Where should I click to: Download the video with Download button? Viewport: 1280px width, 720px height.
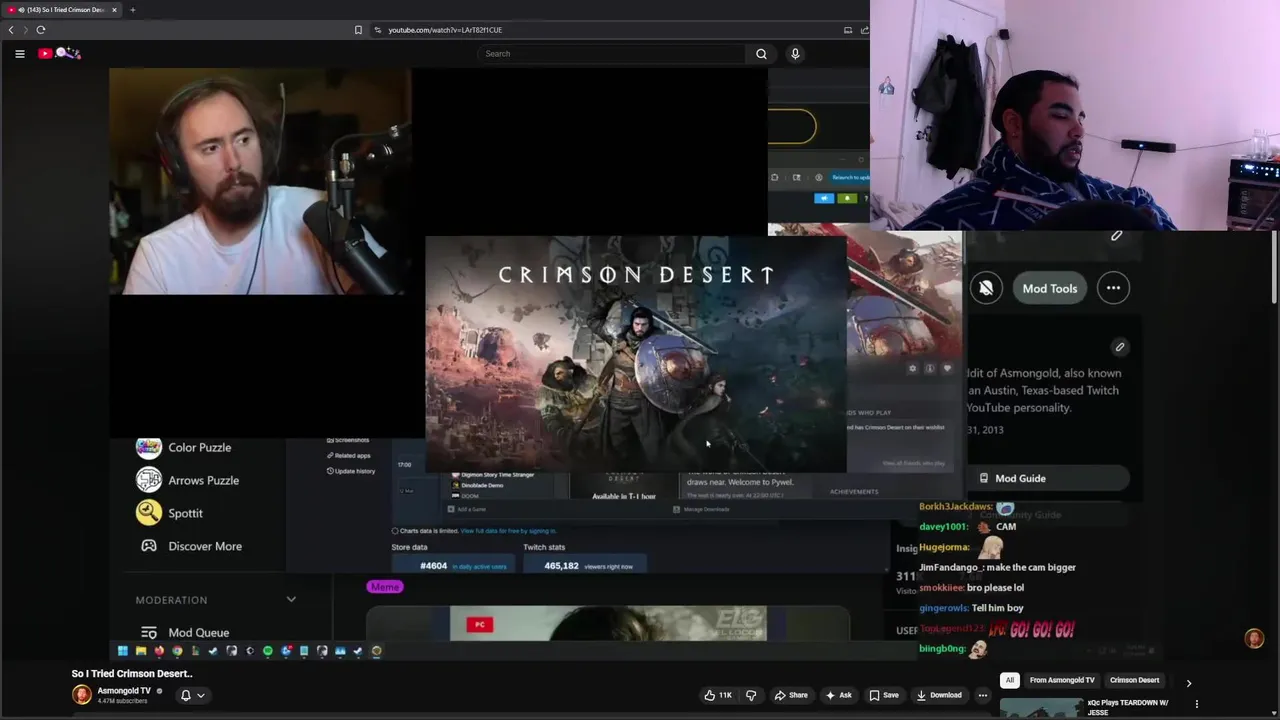[939, 695]
